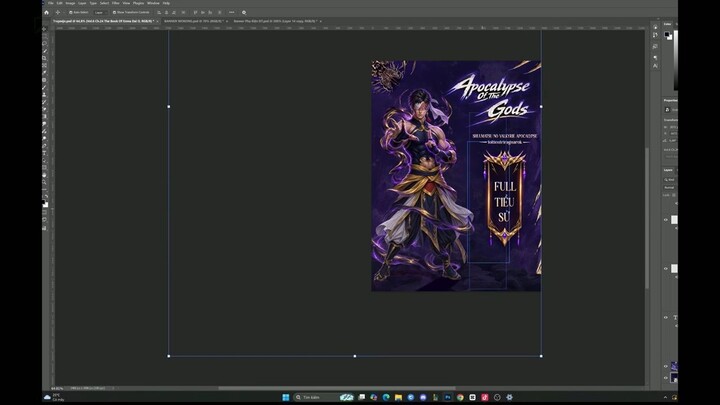This screenshot has width=720, height=405.
Task: Click the canvas vertical scrollbar
Action: pos(647,218)
